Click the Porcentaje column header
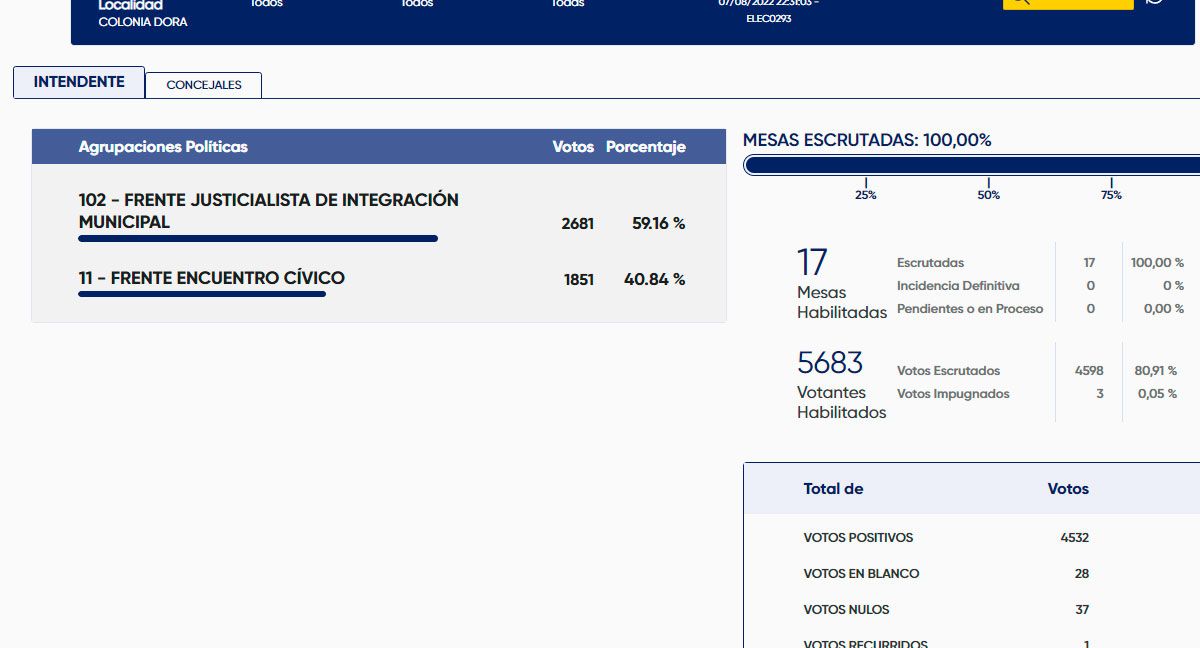1200x648 pixels. (x=645, y=147)
